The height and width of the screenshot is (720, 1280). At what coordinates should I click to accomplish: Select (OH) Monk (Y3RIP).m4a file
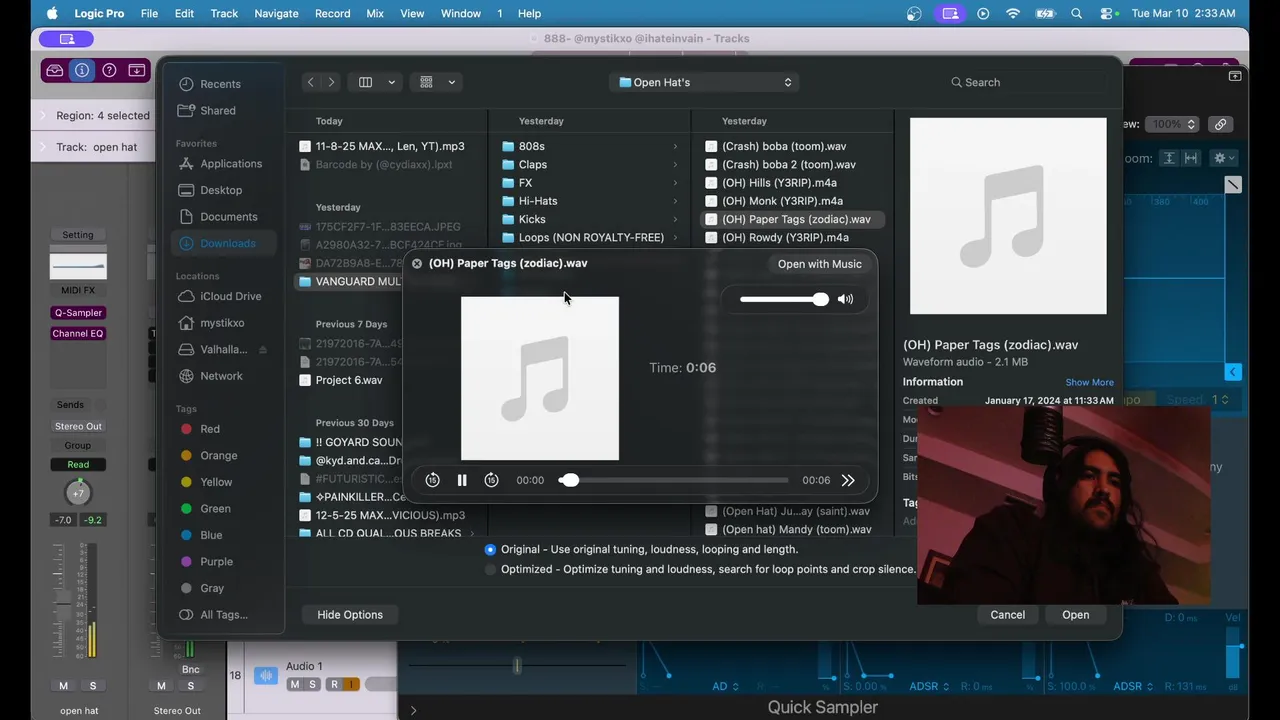point(782,201)
